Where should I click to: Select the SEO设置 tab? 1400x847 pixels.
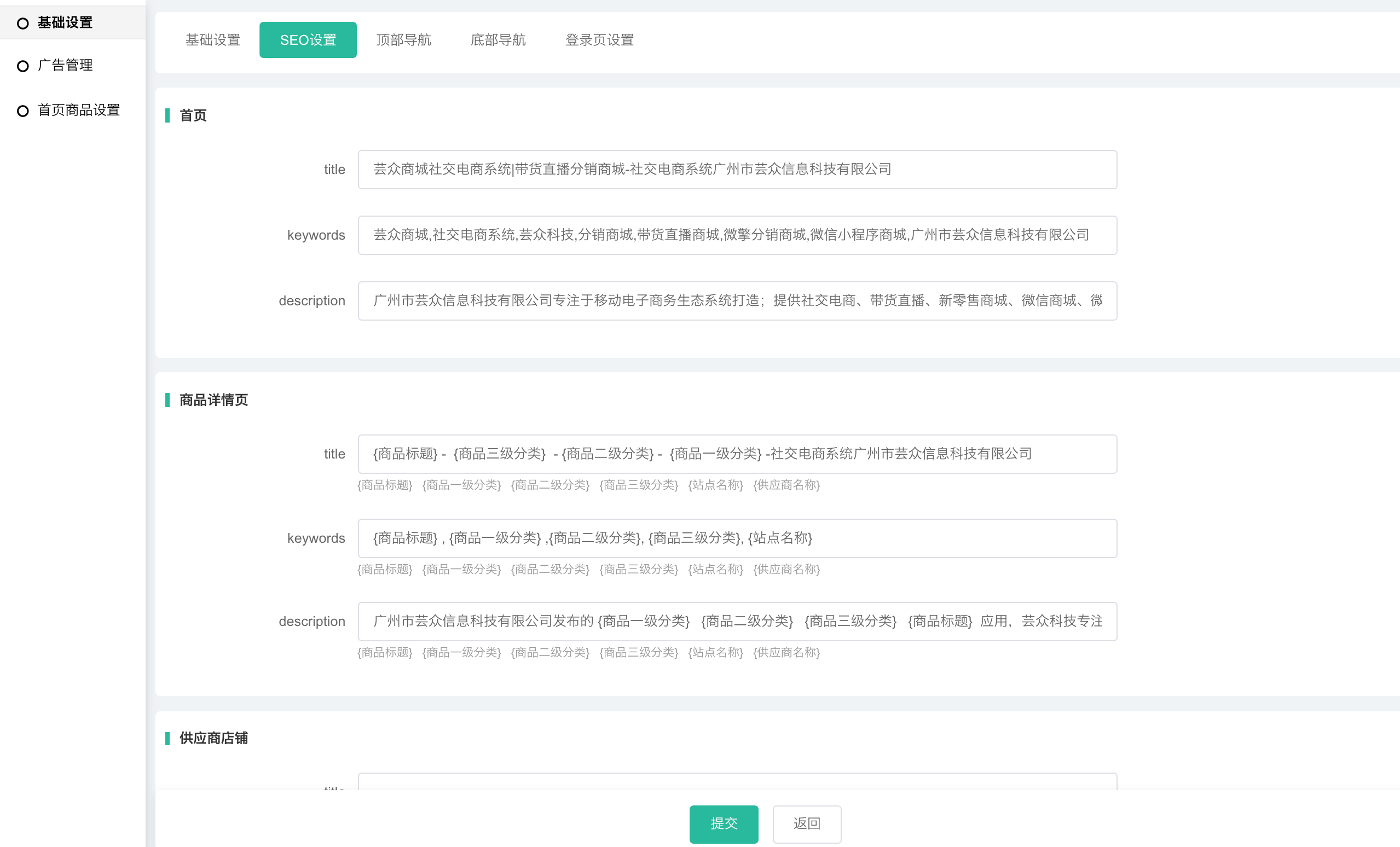[x=308, y=40]
